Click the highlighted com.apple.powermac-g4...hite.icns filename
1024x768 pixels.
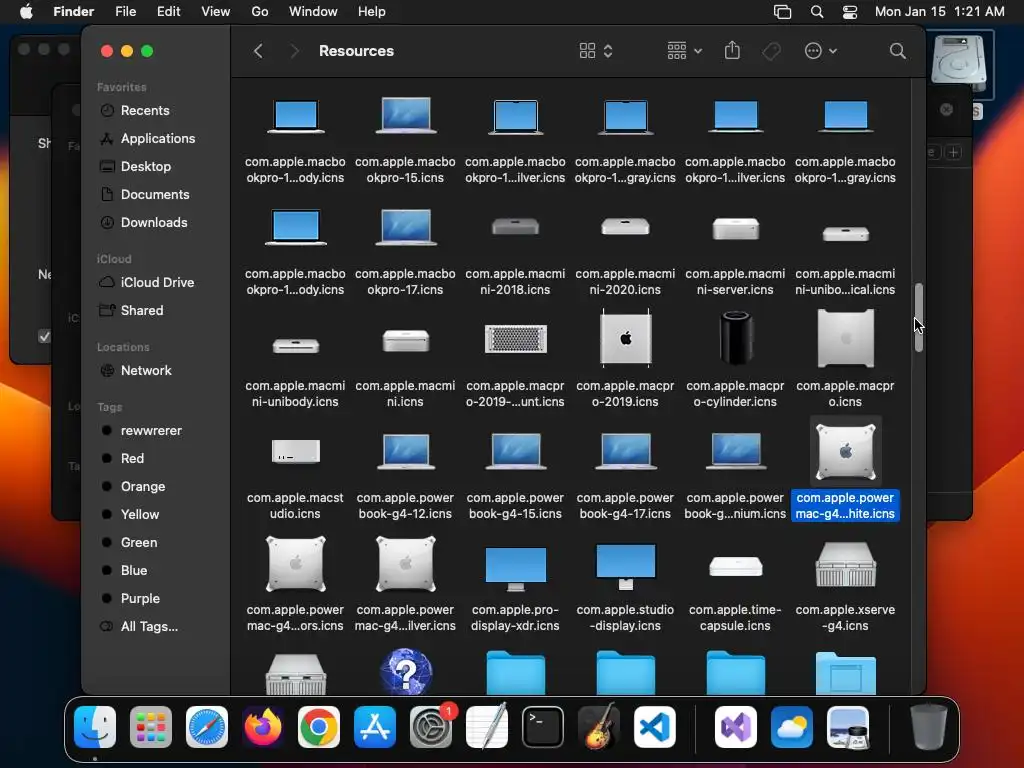845,505
